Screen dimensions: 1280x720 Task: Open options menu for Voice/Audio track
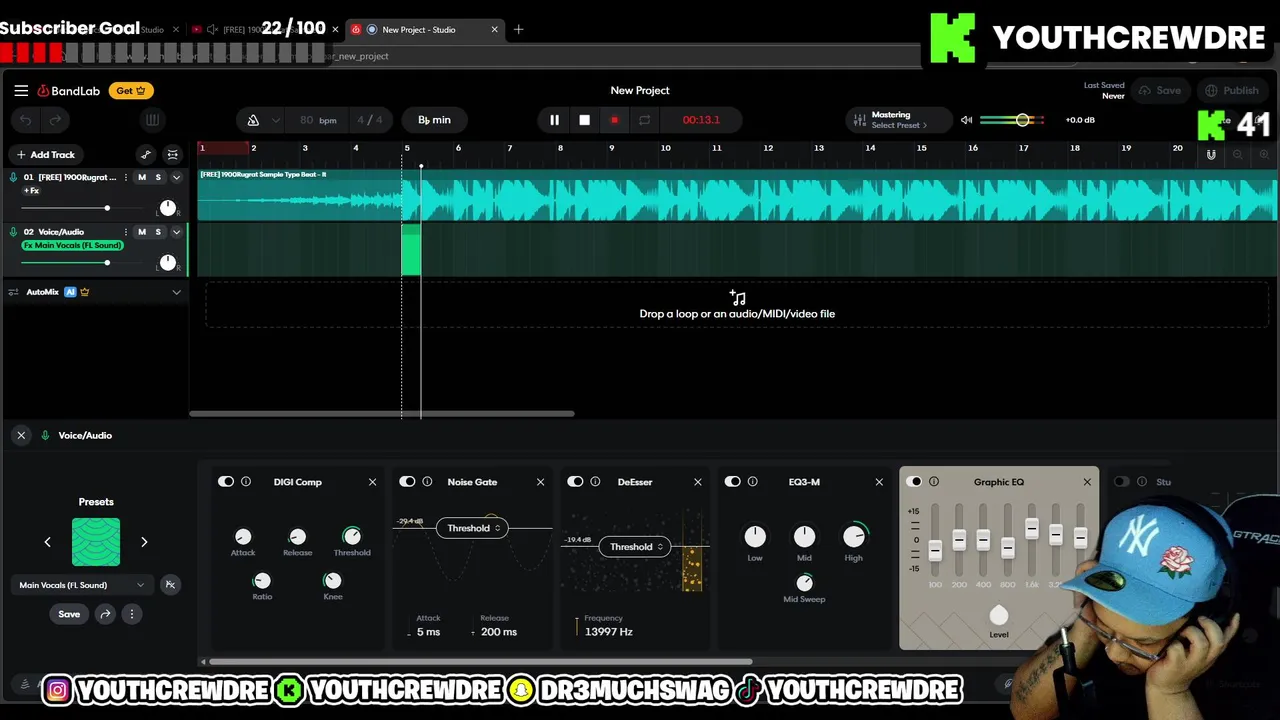pyautogui.click(x=126, y=232)
